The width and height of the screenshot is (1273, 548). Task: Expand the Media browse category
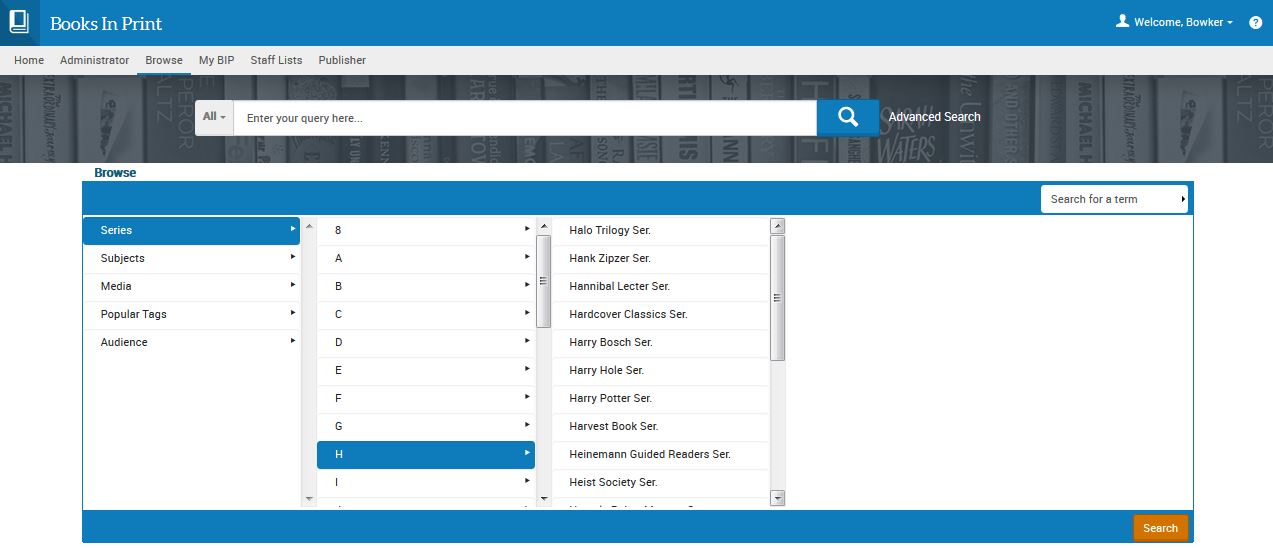click(191, 286)
